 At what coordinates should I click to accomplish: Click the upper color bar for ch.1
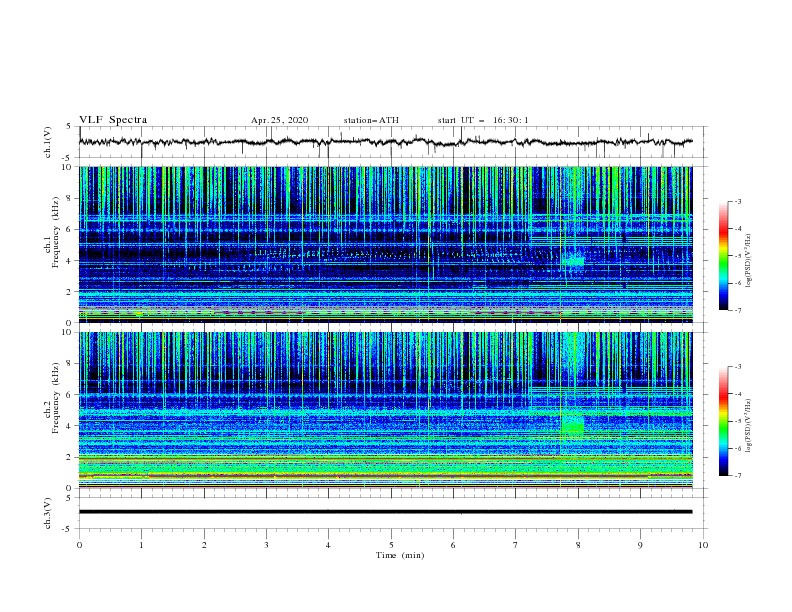(x=723, y=256)
